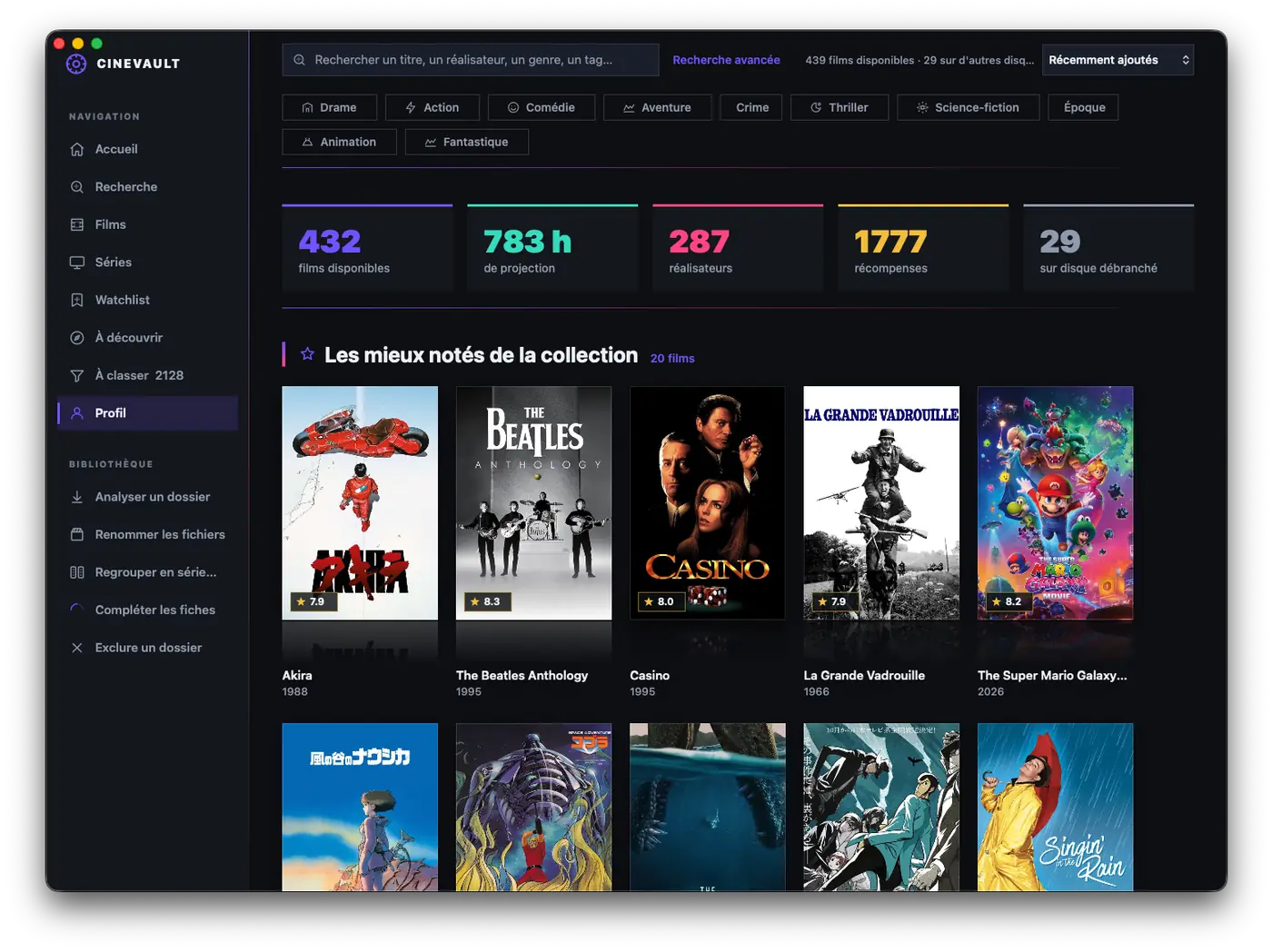1272x952 pixels.
Task: Click the Compléter les fiches spinner icon
Action: click(x=77, y=610)
